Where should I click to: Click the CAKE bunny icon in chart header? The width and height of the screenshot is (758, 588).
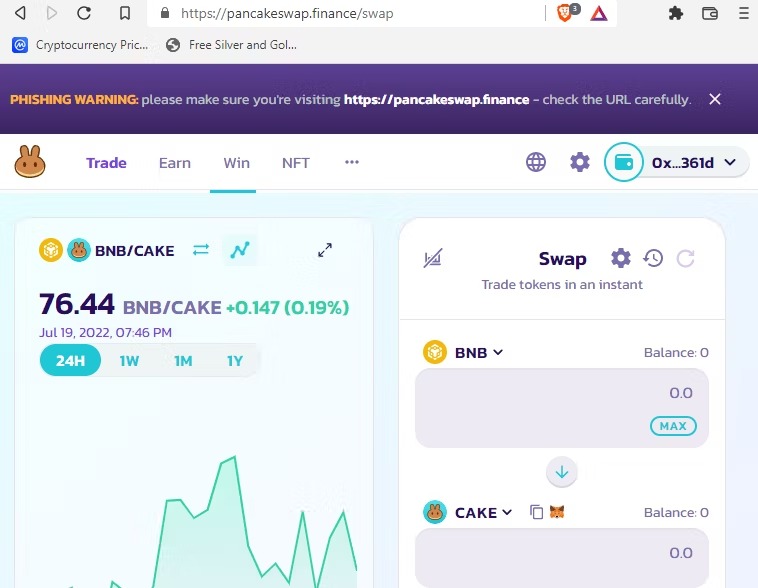pos(78,250)
